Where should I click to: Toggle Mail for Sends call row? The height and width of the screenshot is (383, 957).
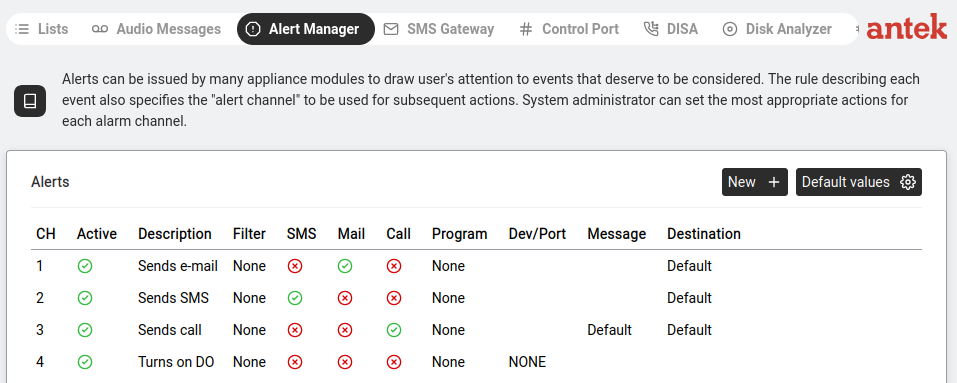click(x=345, y=330)
